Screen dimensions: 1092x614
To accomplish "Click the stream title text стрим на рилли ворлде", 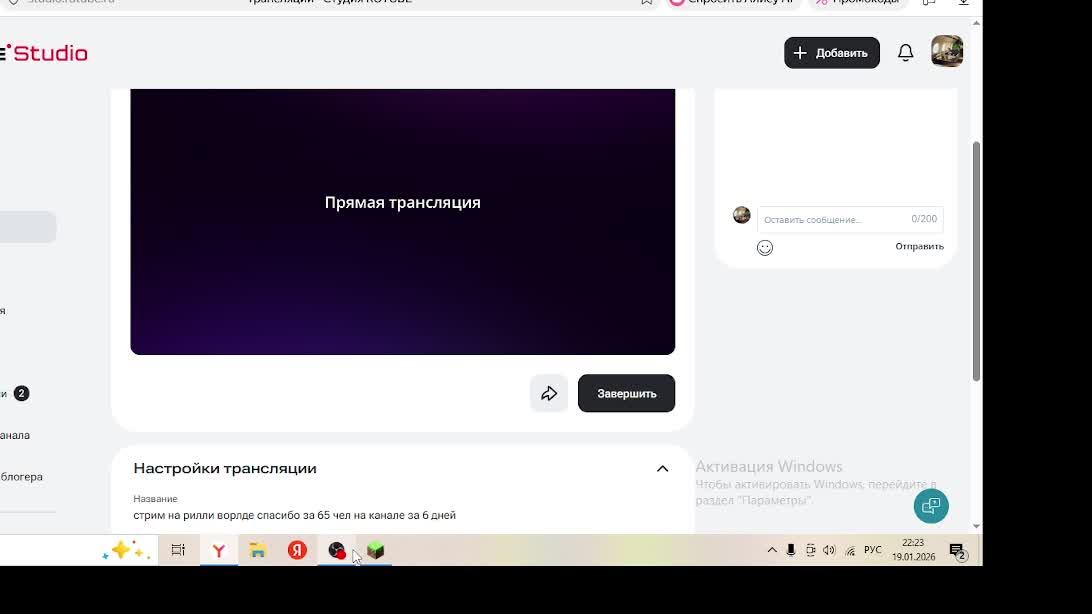I will [x=295, y=515].
